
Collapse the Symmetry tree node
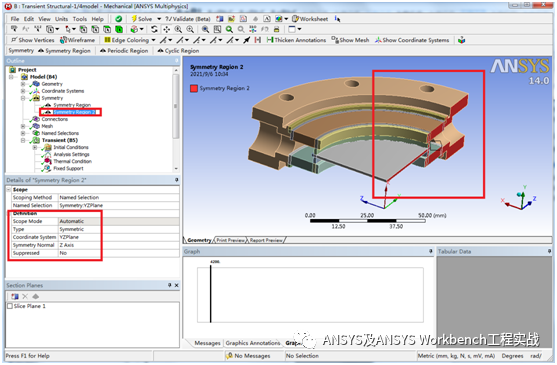pyautogui.click(x=23, y=98)
